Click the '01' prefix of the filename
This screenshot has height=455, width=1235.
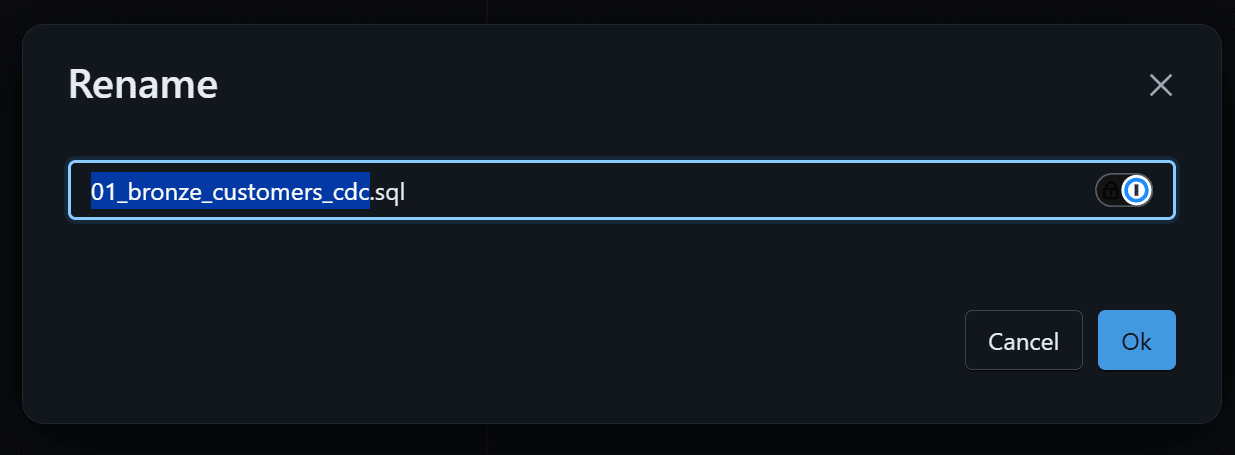103,190
